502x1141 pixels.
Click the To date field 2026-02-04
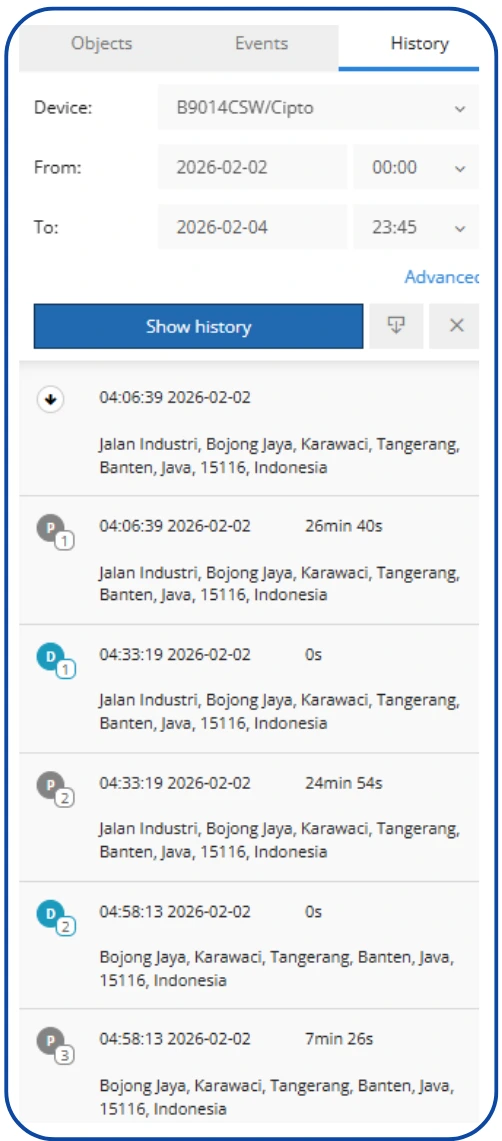[252, 227]
